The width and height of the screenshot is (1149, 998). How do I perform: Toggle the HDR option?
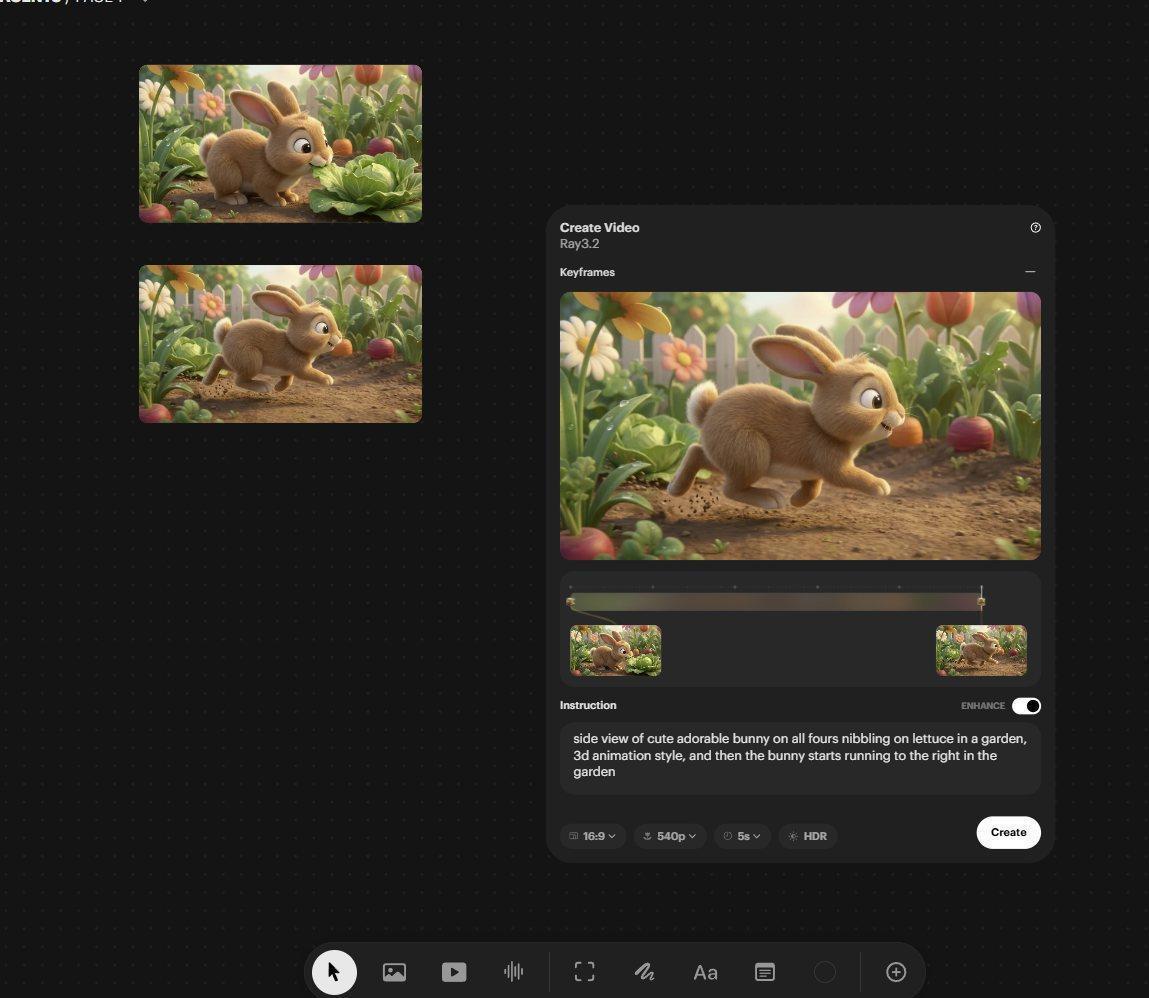click(808, 836)
